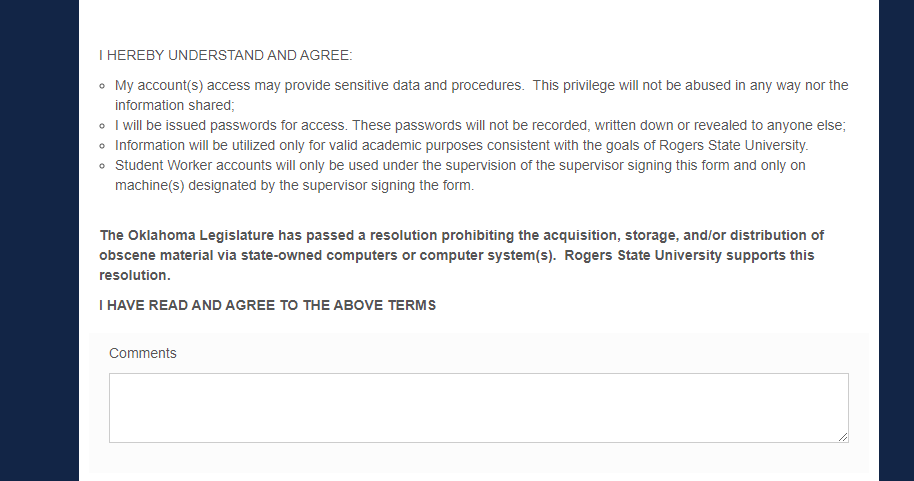Click the bullet marker before 'My account(s) access'
914x481 pixels.
[103, 86]
